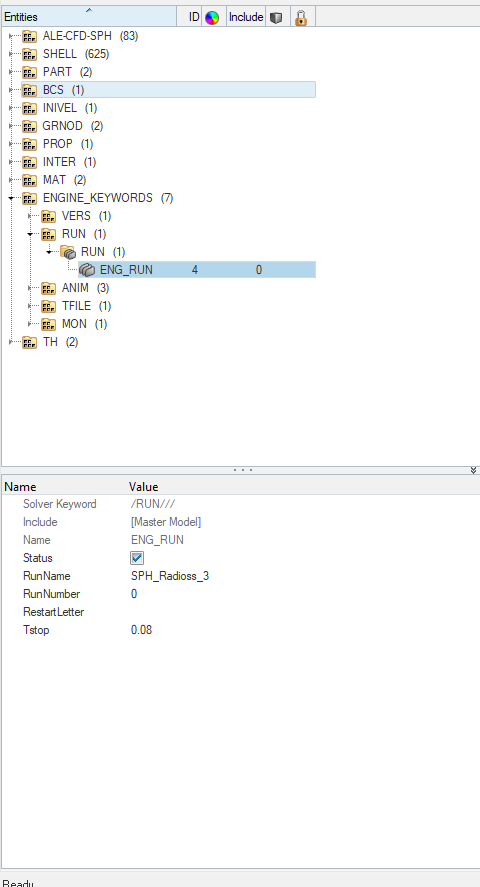Click the ENGINE_KEYWORDS folder icon
This screenshot has width=480, height=887.
tap(29, 198)
